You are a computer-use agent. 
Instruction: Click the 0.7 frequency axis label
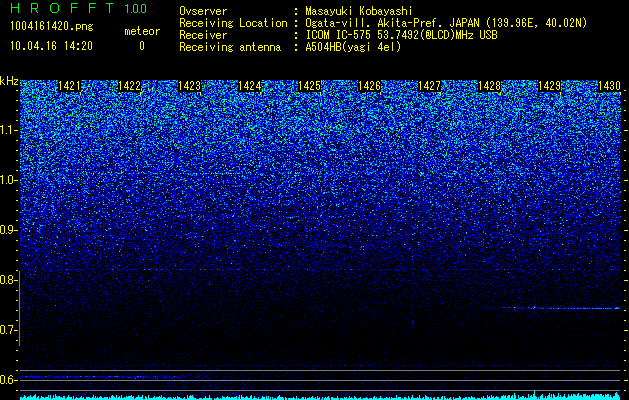pyautogui.click(x=8, y=330)
